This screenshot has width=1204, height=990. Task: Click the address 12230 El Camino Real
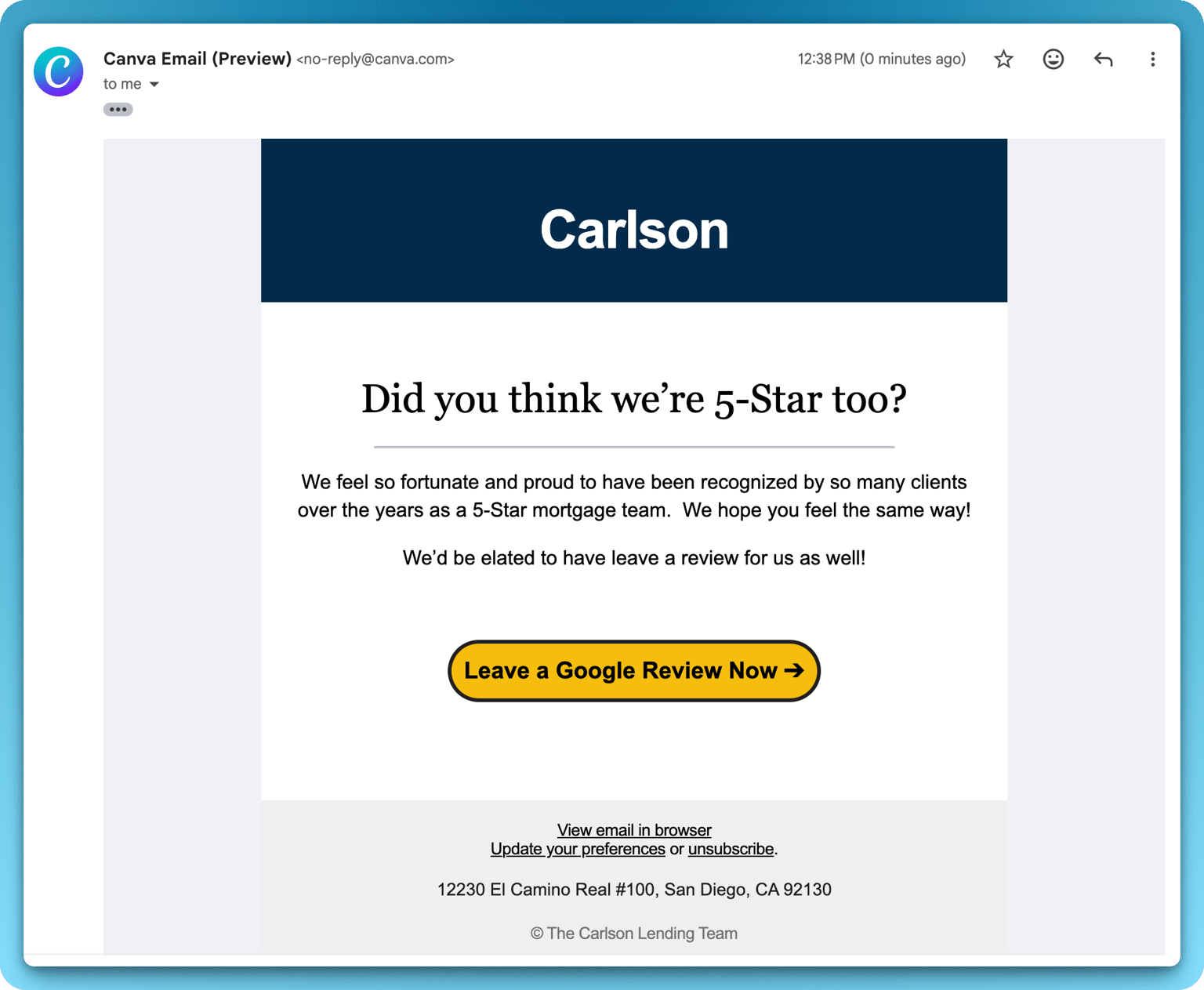tap(634, 890)
